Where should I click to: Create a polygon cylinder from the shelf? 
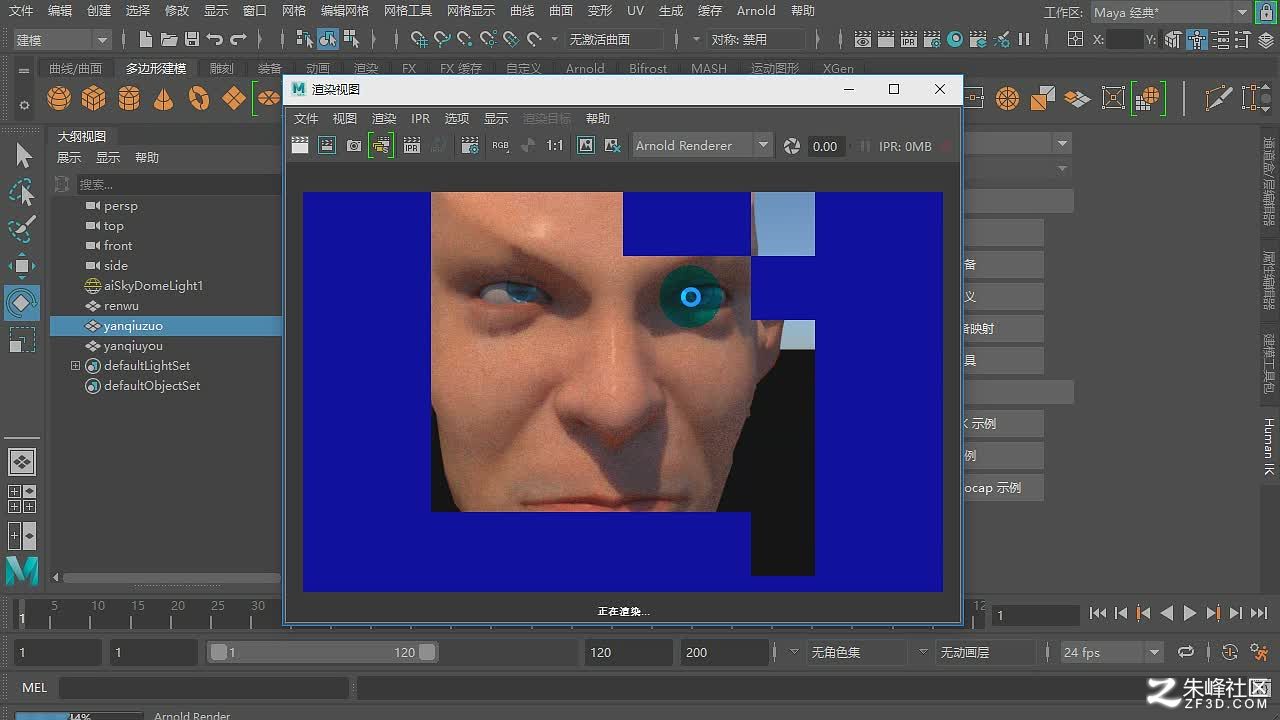click(129, 98)
